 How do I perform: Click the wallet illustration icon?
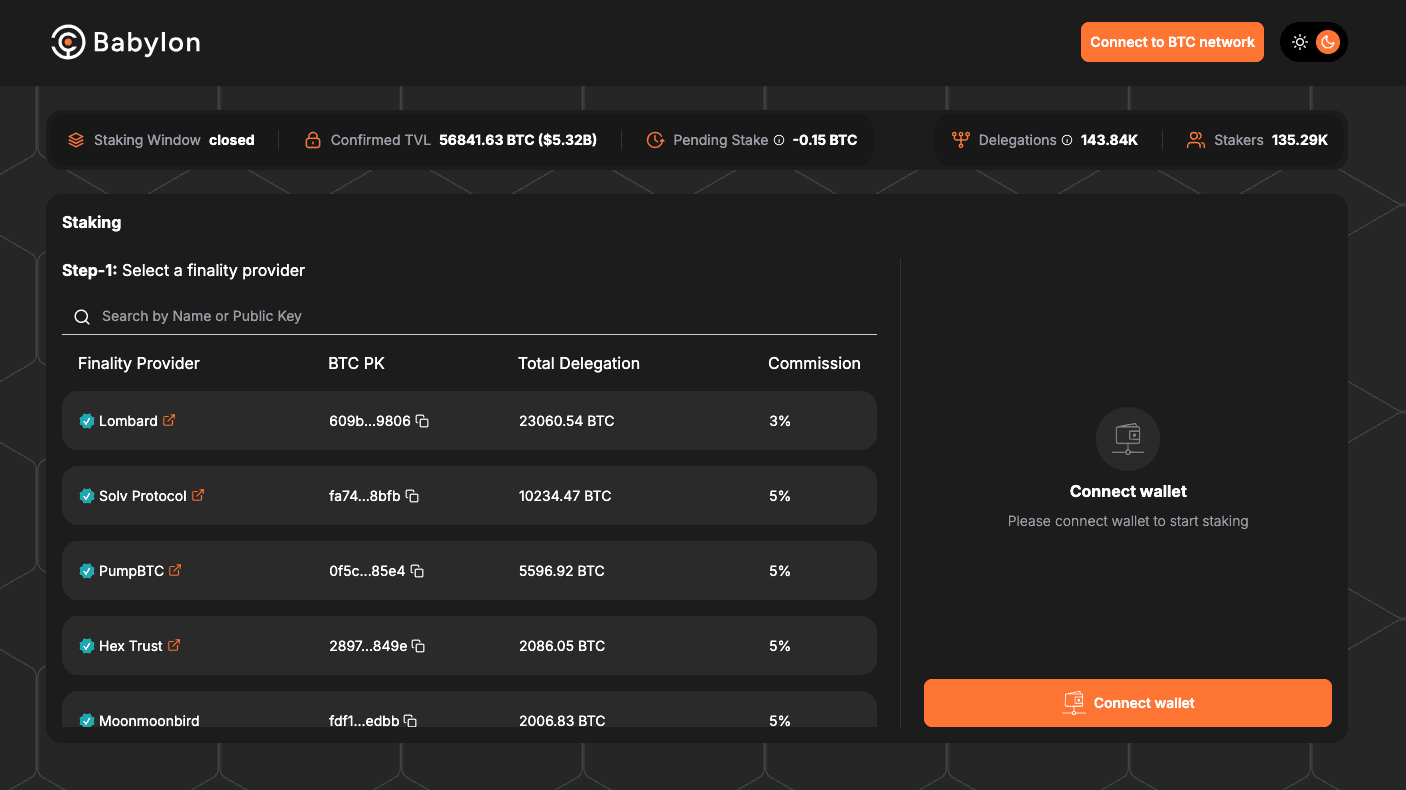1128,438
